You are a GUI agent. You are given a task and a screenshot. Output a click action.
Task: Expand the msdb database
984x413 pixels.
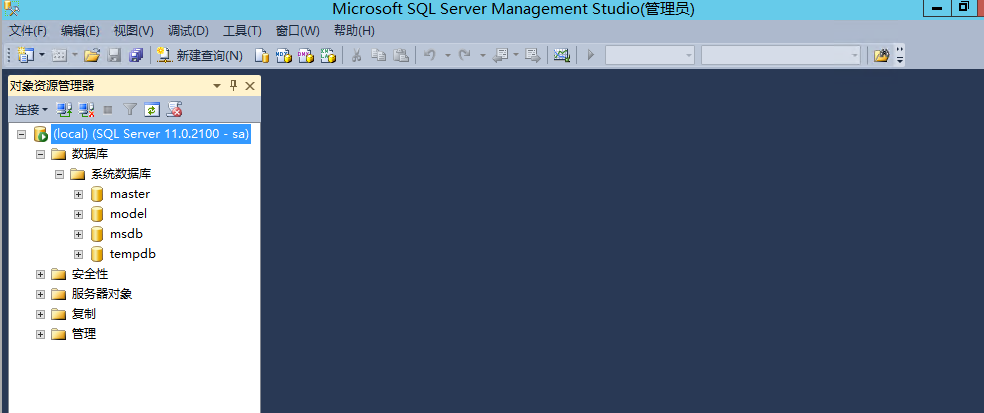pos(78,235)
